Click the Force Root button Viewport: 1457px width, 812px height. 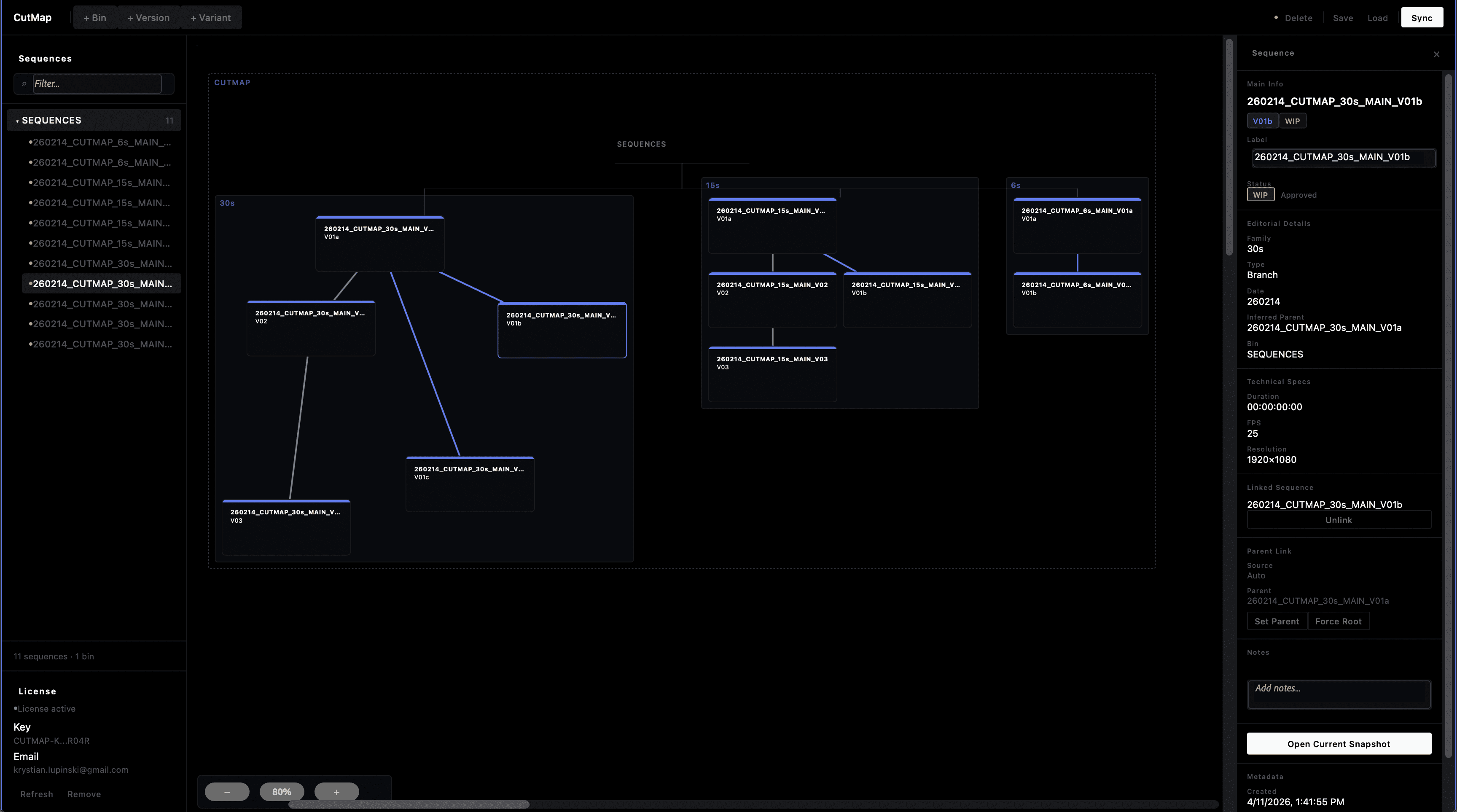(x=1338, y=621)
